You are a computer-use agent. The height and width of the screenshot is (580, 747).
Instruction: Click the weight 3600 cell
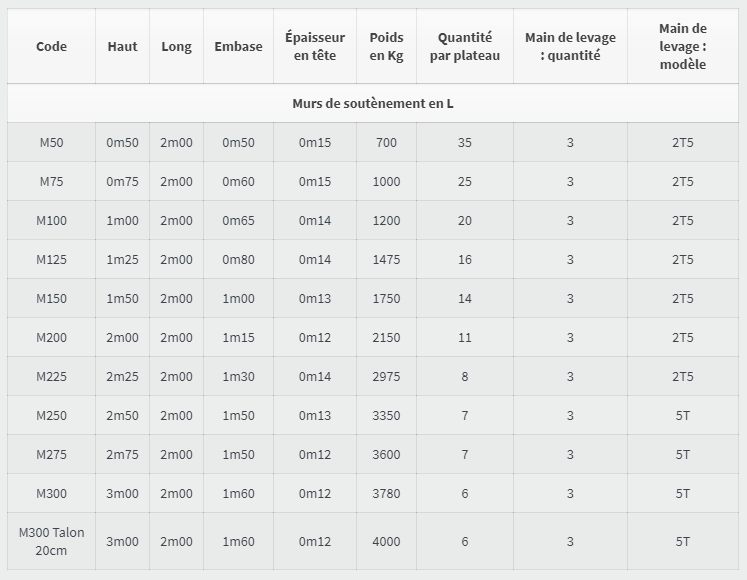pyautogui.click(x=386, y=455)
